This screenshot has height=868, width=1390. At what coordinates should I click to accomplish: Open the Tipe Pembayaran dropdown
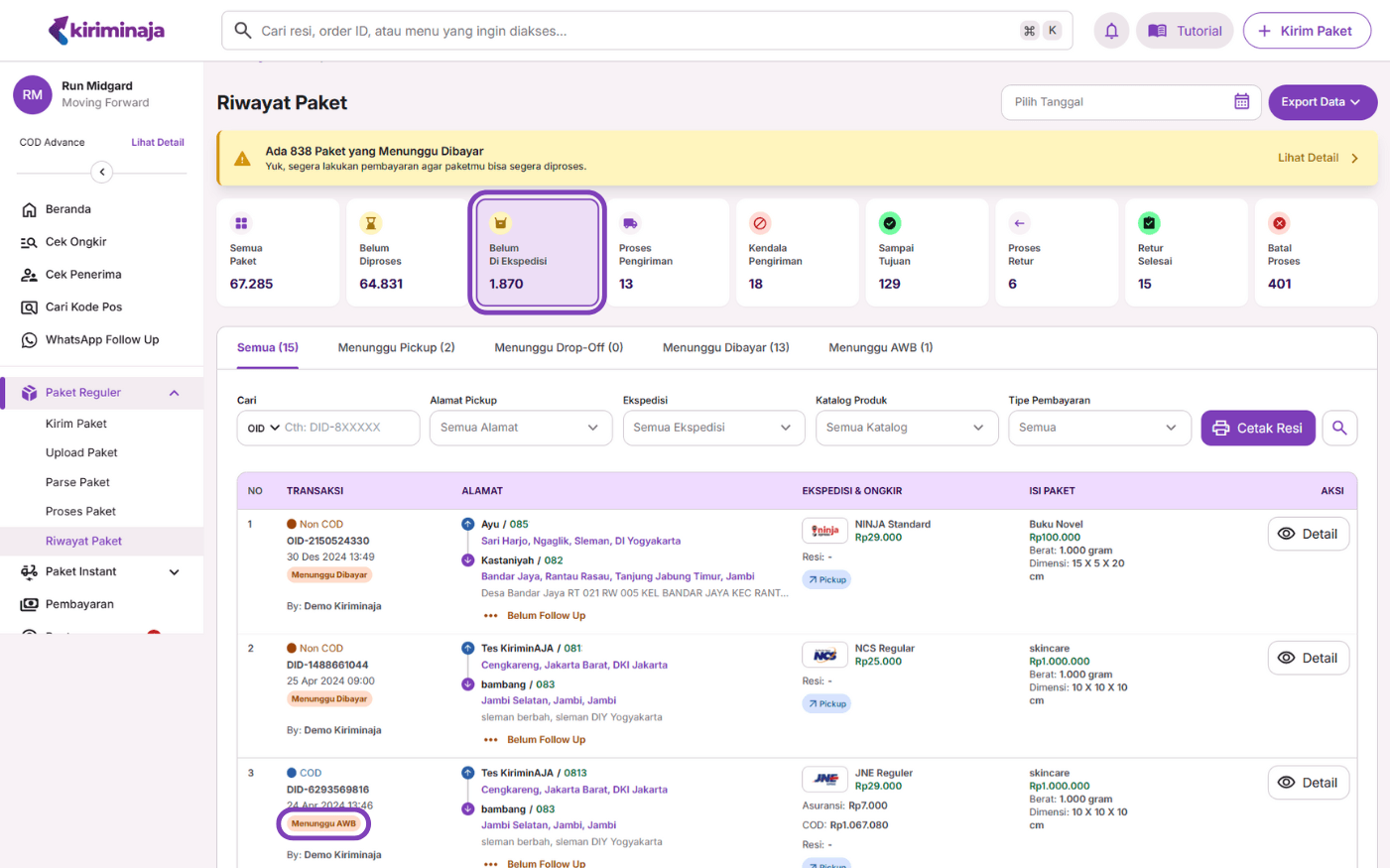[1098, 428]
